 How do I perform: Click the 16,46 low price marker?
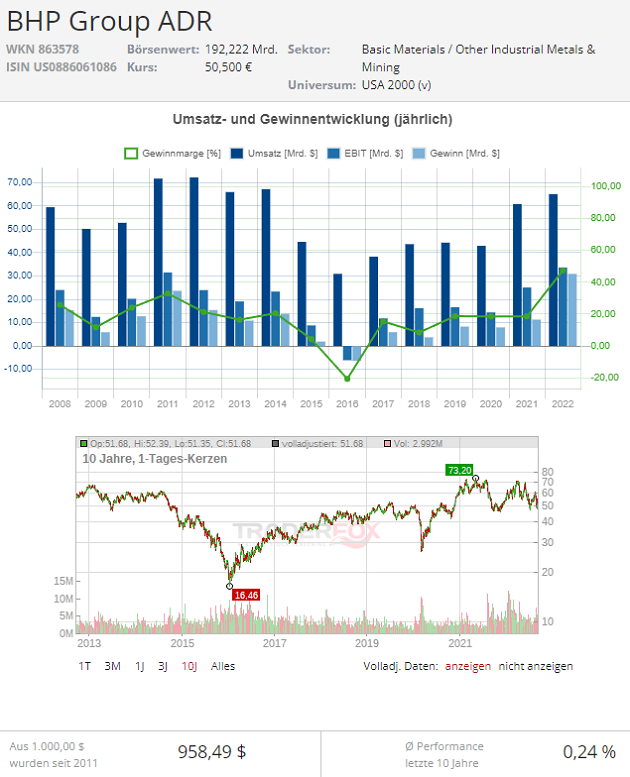coord(246,595)
